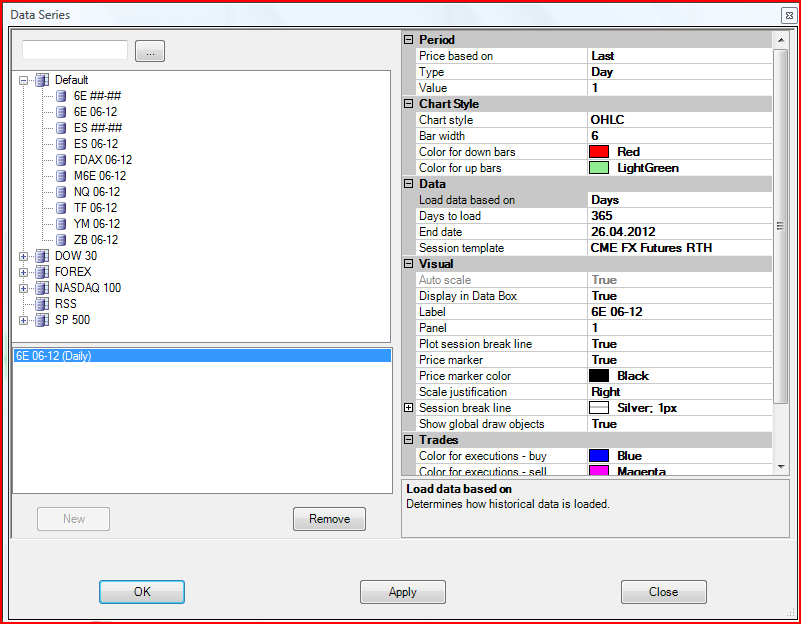Click property grid scroll down arrow

tap(781, 466)
